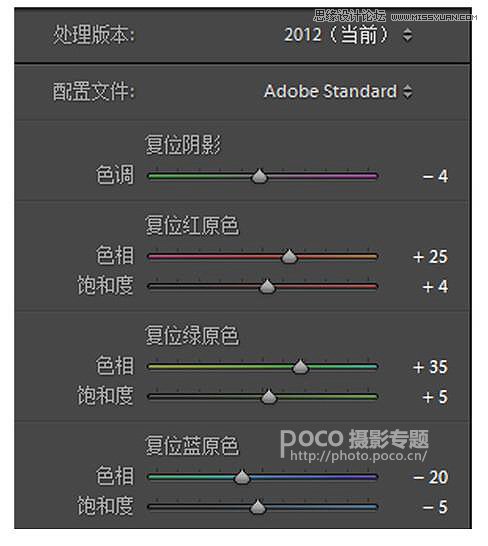The height and width of the screenshot is (546, 488).
Task: Click the shadows tint value -4
Action: [435, 176]
